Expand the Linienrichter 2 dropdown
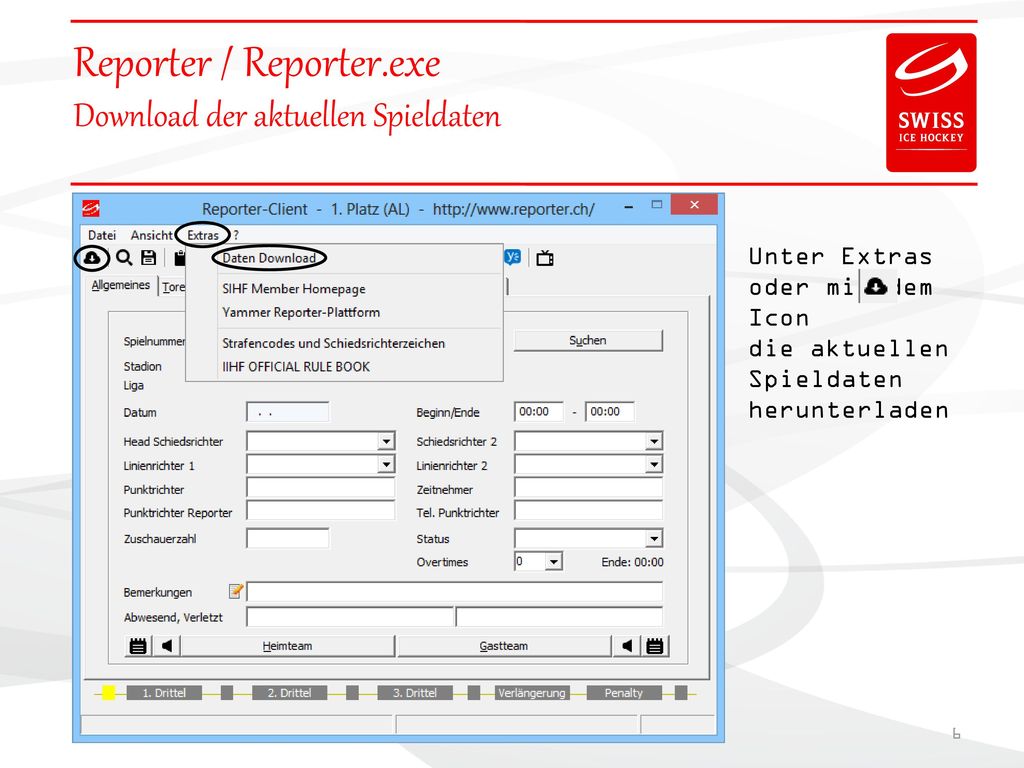Screen dimensions: 1024x768 point(654,464)
